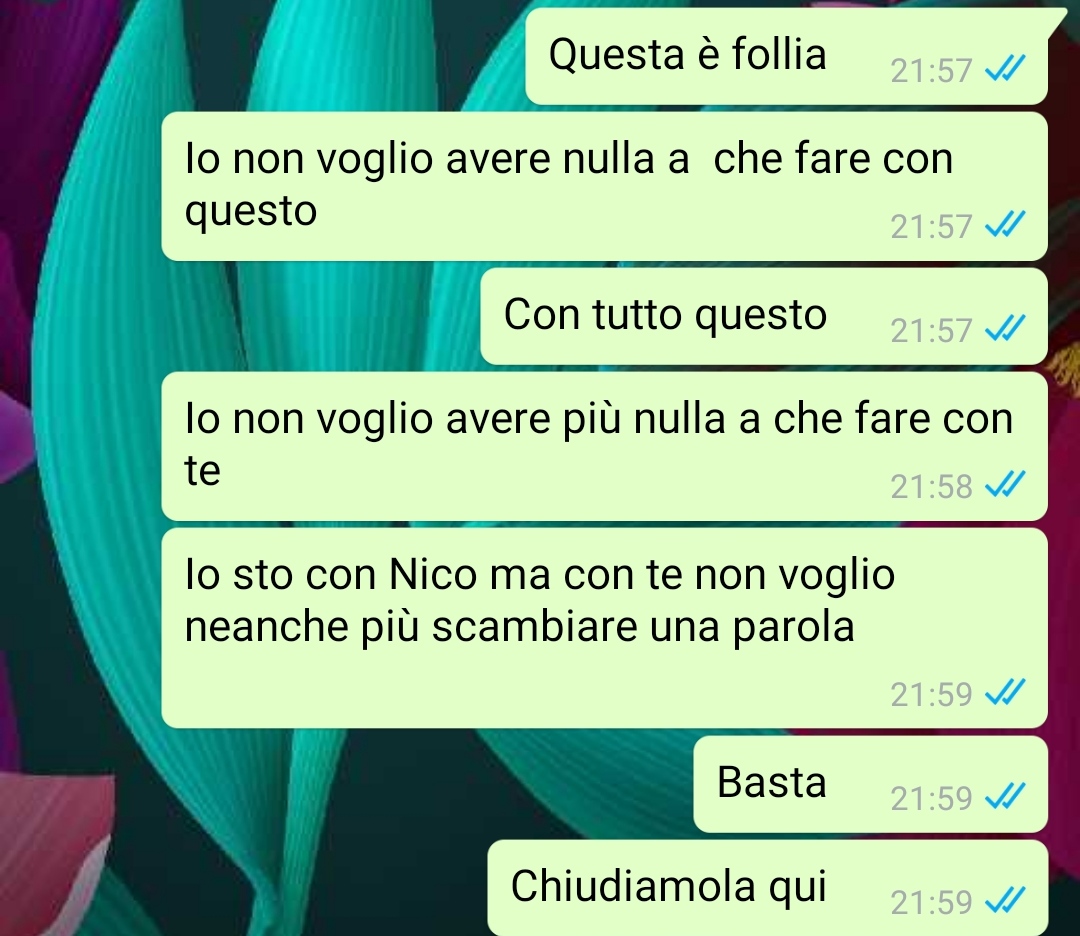Tap the read ticks beside "Chiudiamola qui"
Screen dimensions: 1080x936
click(1006, 900)
